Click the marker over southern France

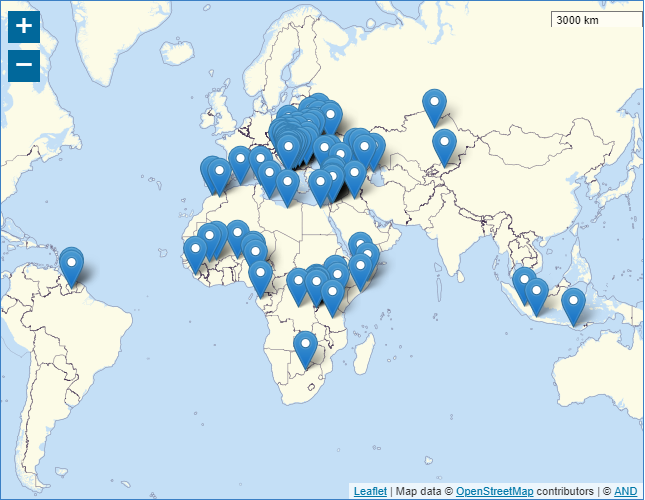240,166
